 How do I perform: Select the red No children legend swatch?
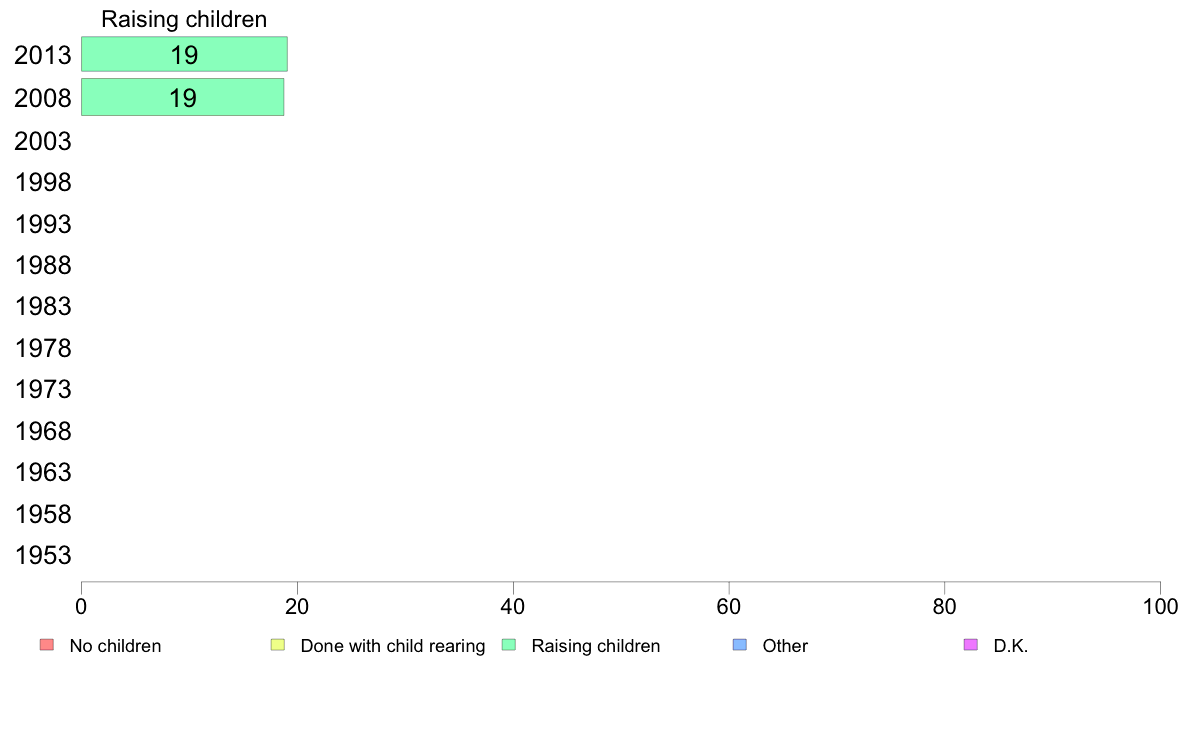(x=47, y=645)
